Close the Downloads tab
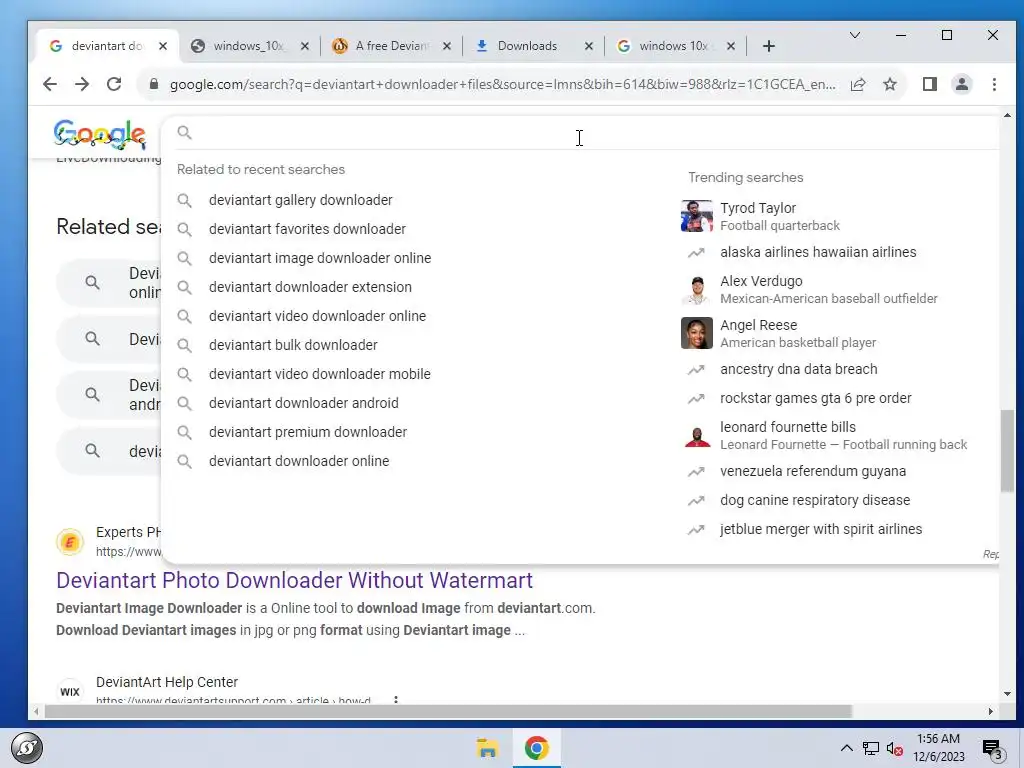This screenshot has height=768, width=1024. point(588,46)
